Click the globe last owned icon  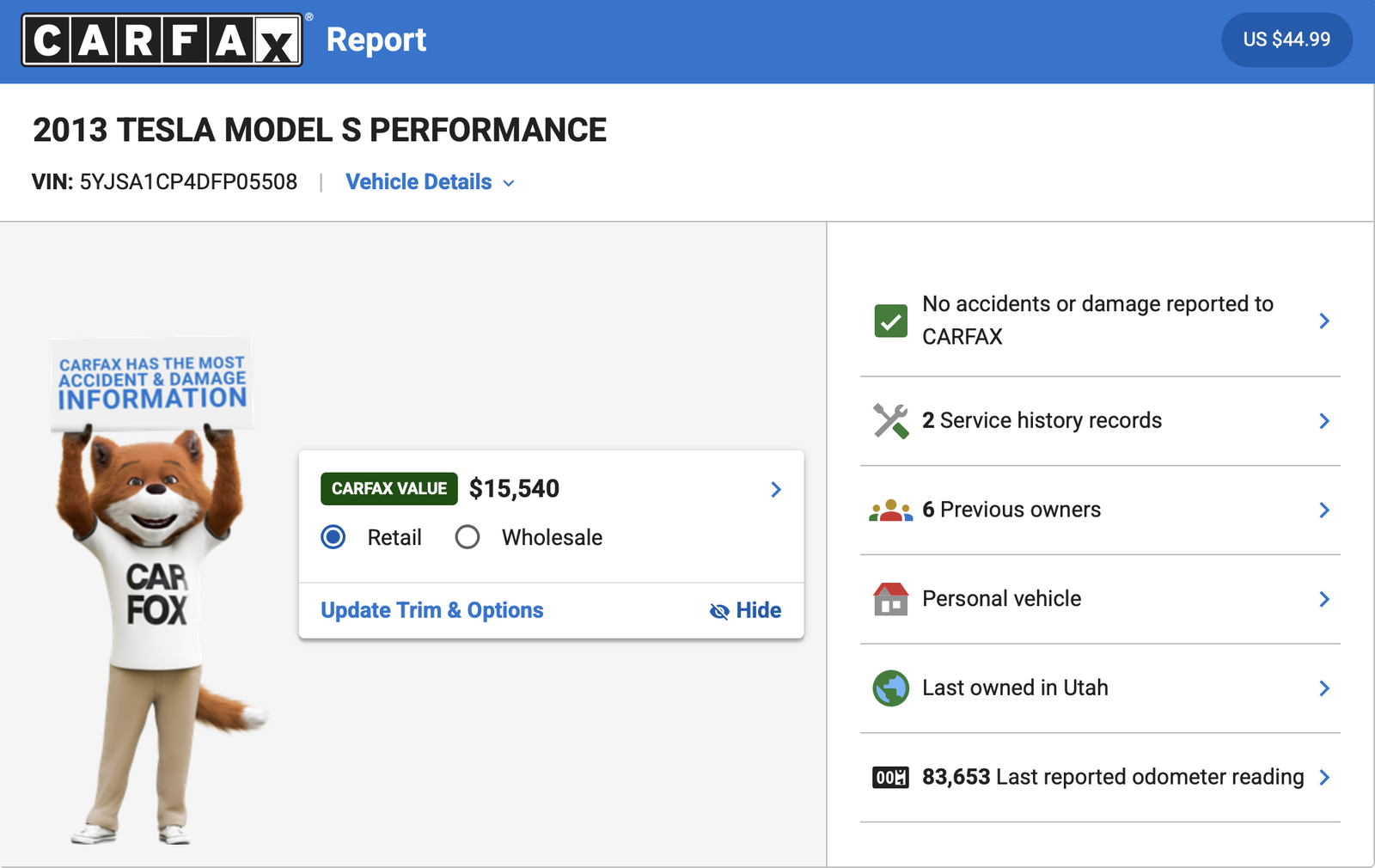(x=890, y=688)
